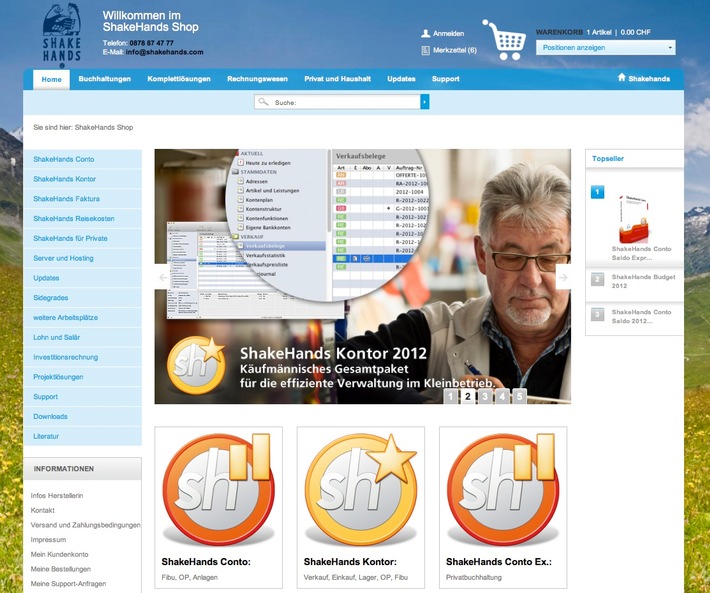
Task: Open Lohn und Salär in the sidebar
Action: (x=82, y=338)
